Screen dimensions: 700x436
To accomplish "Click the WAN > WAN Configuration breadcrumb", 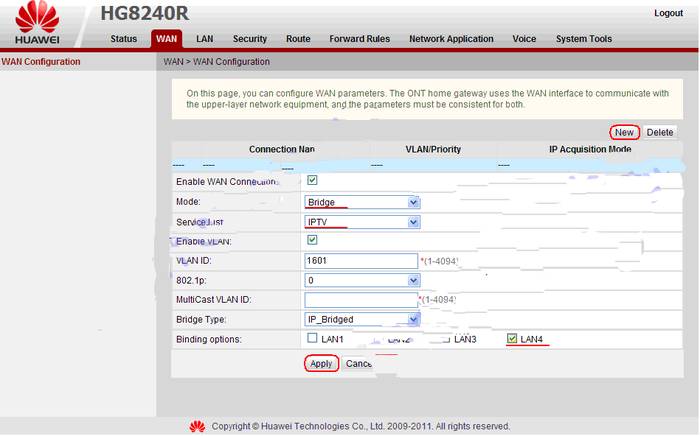I will 217,62.
